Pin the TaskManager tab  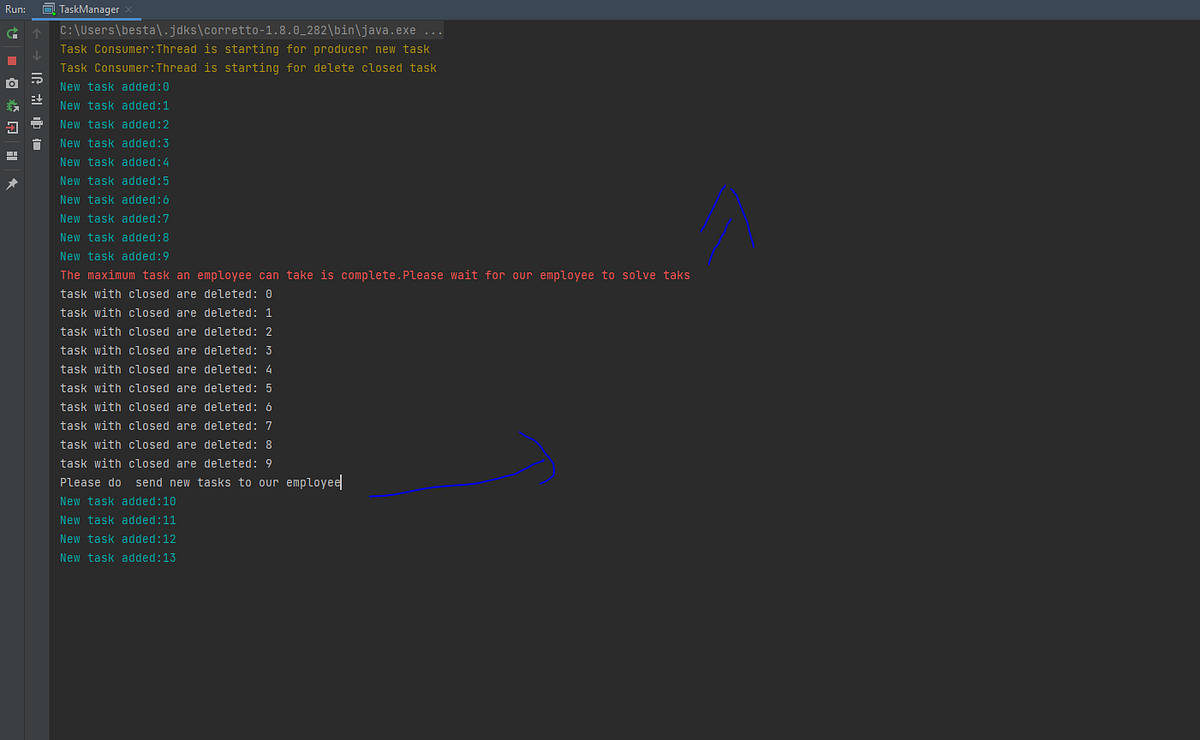(x=12, y=183)
